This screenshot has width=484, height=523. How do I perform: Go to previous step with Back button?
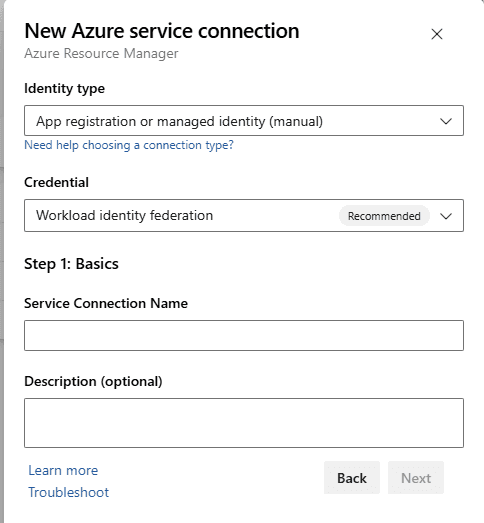tap(352, 478)
